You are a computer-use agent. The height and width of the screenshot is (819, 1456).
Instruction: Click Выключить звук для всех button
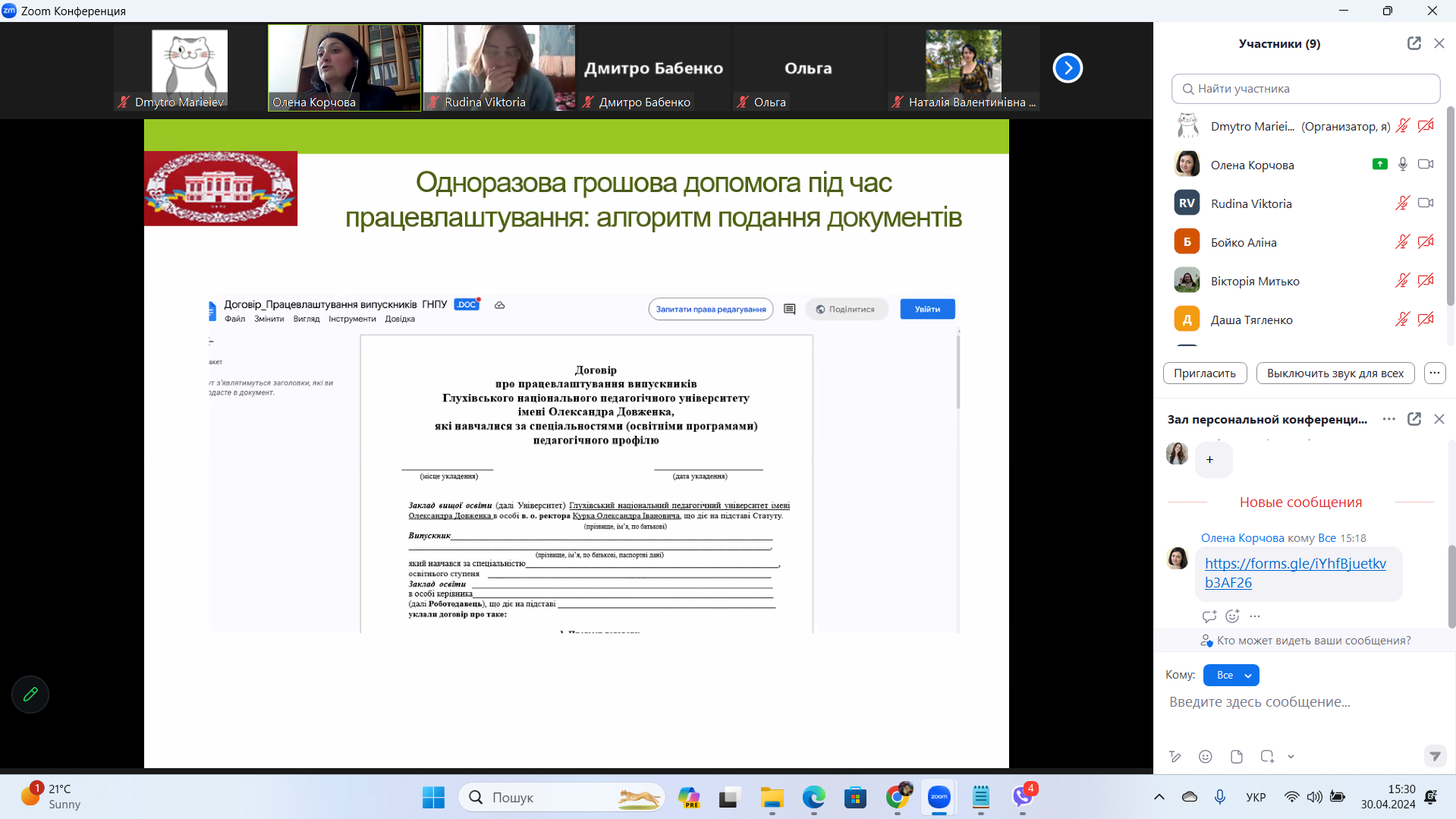click(x=1335, y=373)
